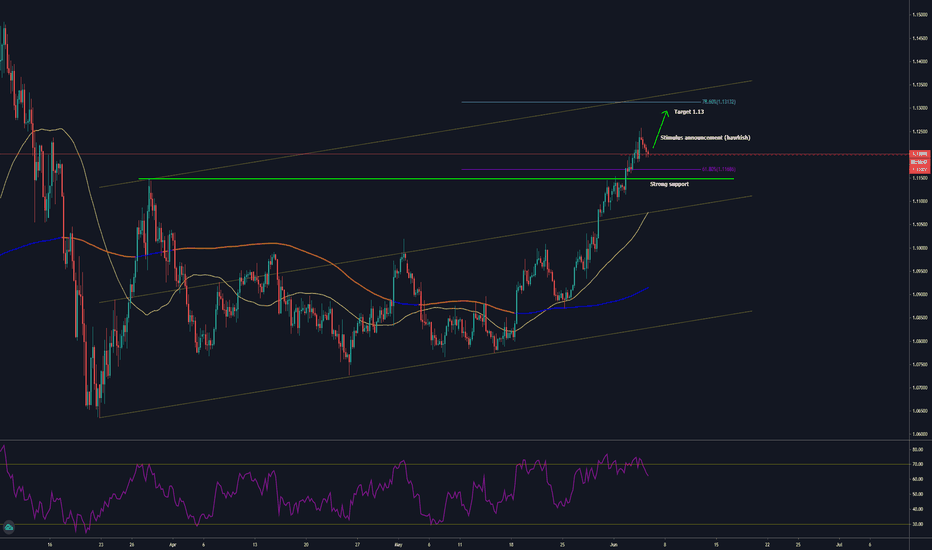Click the 1.06000 price axis label
932x550 pixels.
pyautogui.click(x=920, y=434)
